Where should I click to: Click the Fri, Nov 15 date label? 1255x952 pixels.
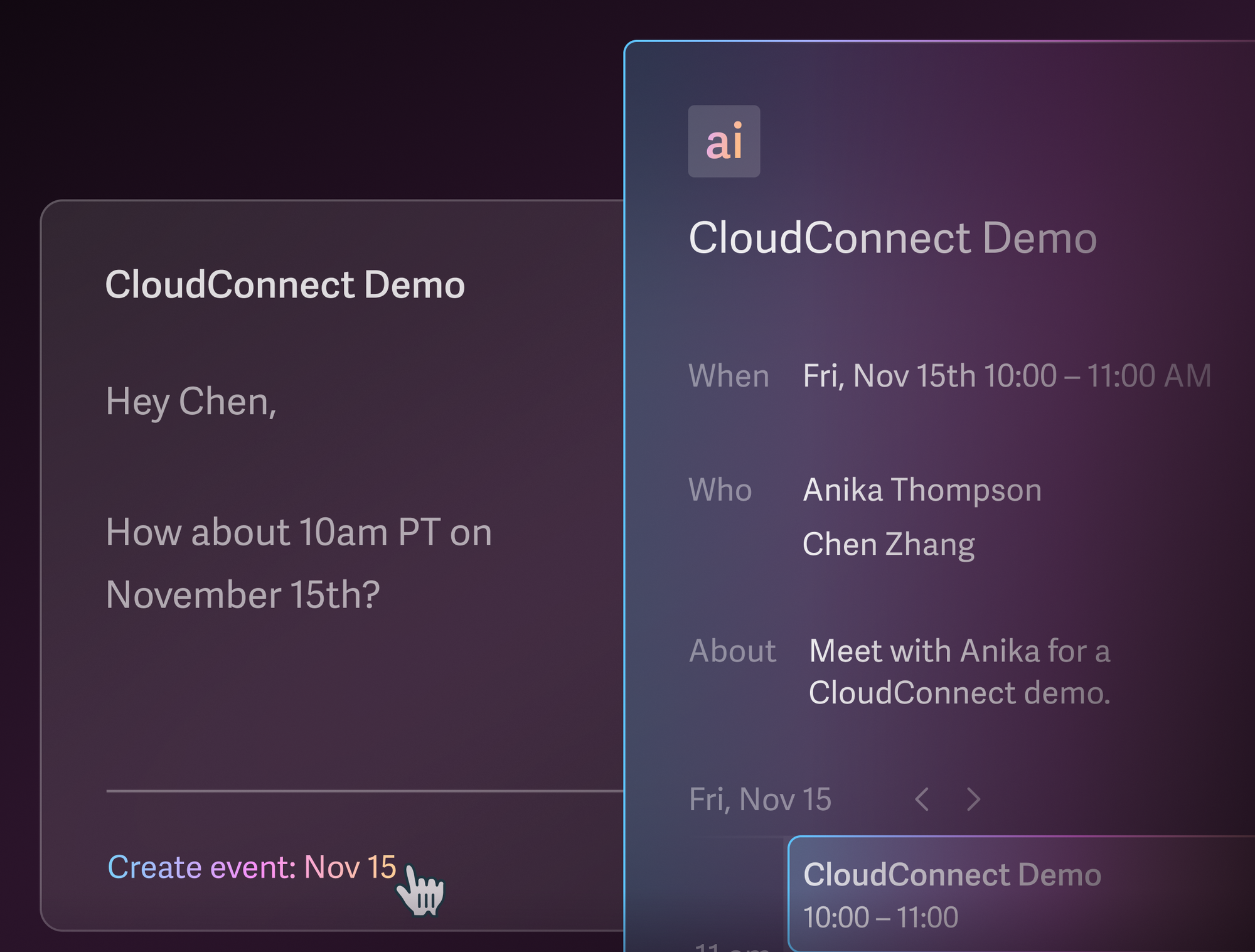coord(760,800)
